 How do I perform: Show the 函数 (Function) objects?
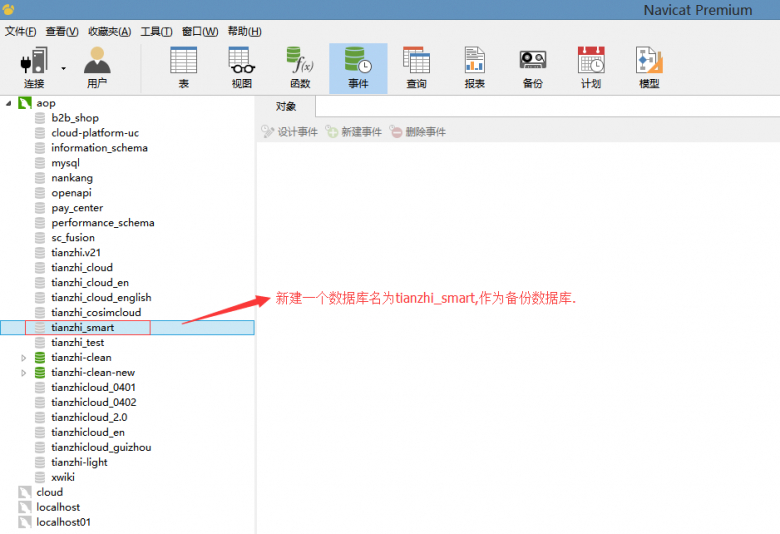click(x=300, y=68)
